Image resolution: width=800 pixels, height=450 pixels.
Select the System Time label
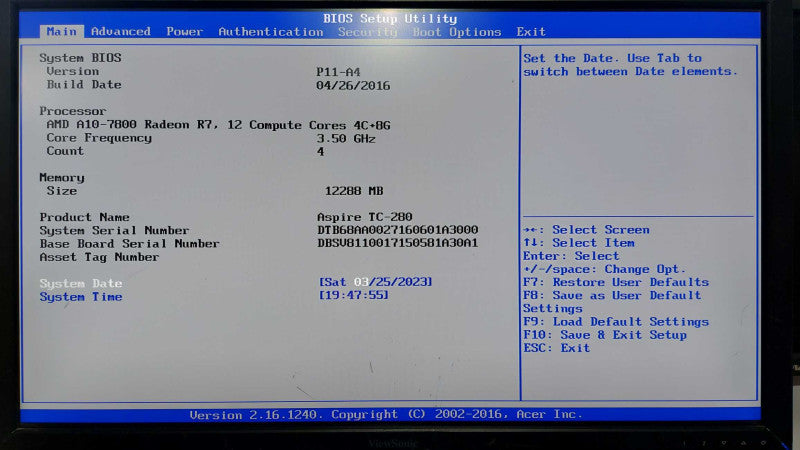tap(81, 296)
